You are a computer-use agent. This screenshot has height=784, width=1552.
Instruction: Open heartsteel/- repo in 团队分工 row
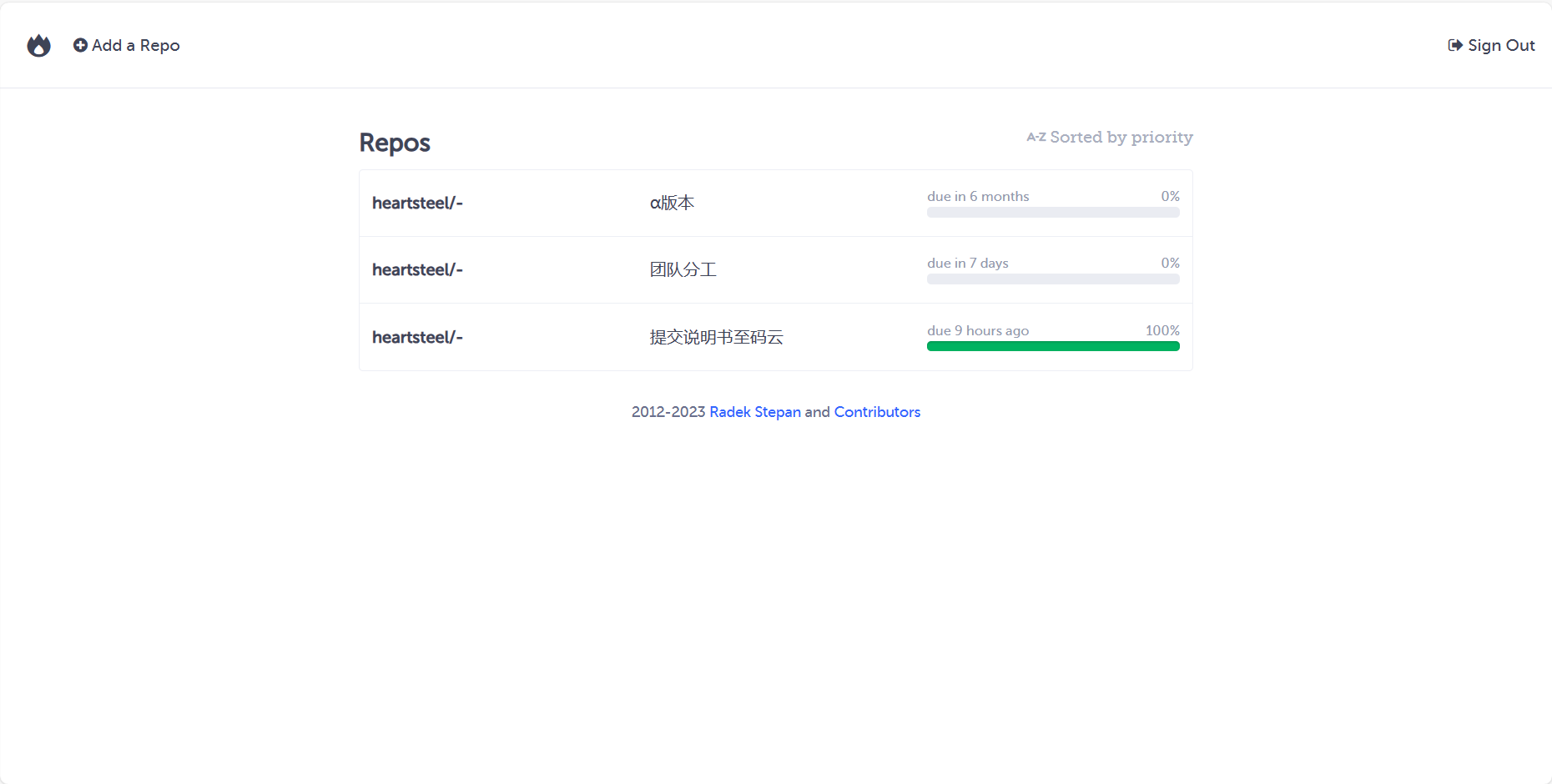point(417,269)
